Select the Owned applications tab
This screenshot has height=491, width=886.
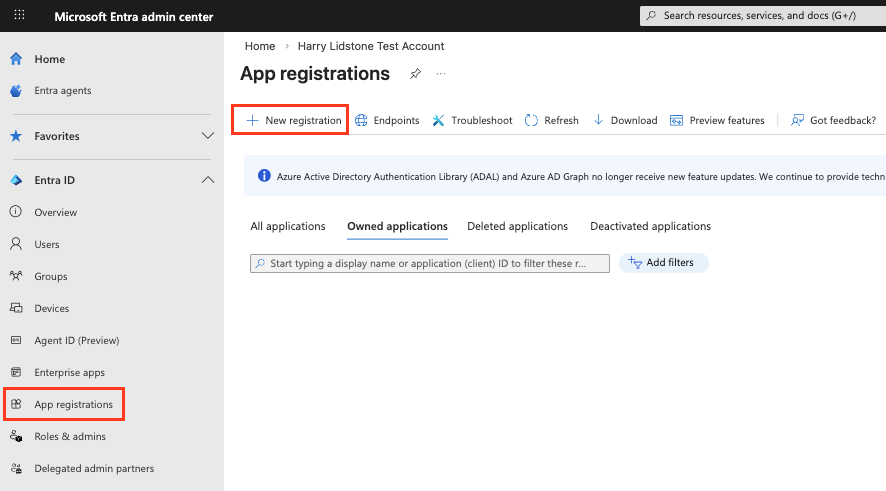coord(397,227)
